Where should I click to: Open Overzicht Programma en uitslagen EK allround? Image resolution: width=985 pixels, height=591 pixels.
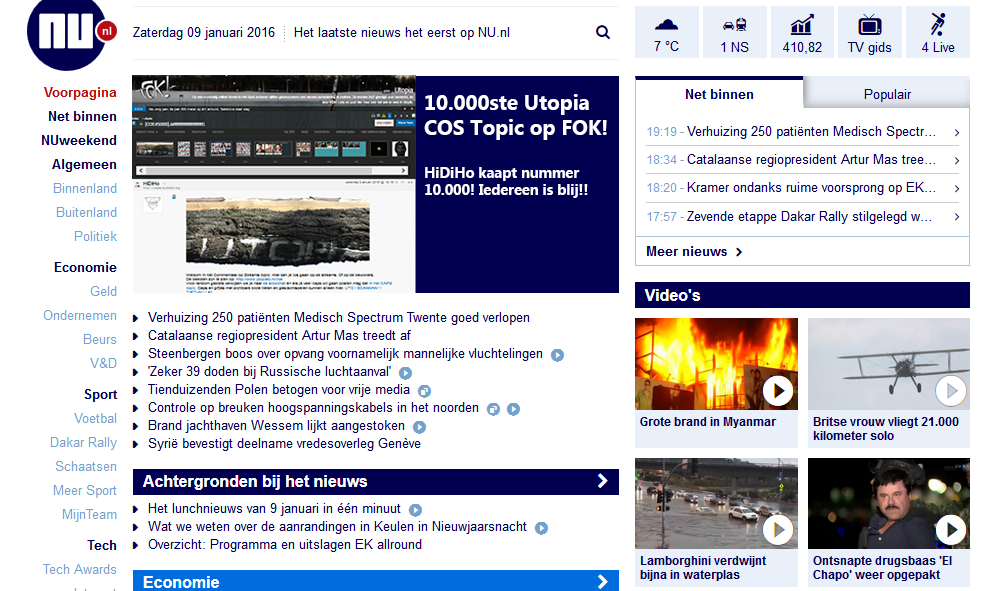[285, 545]
